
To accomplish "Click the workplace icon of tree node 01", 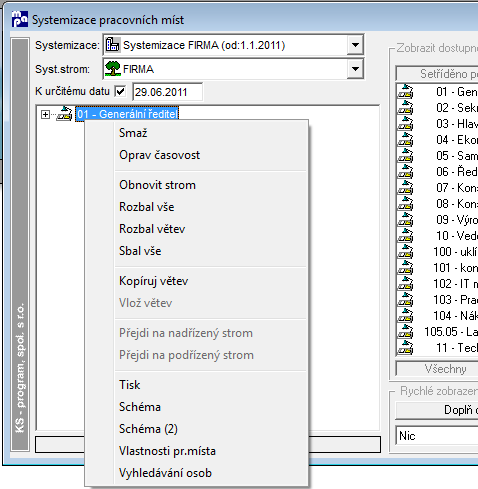I will point(64,114).
